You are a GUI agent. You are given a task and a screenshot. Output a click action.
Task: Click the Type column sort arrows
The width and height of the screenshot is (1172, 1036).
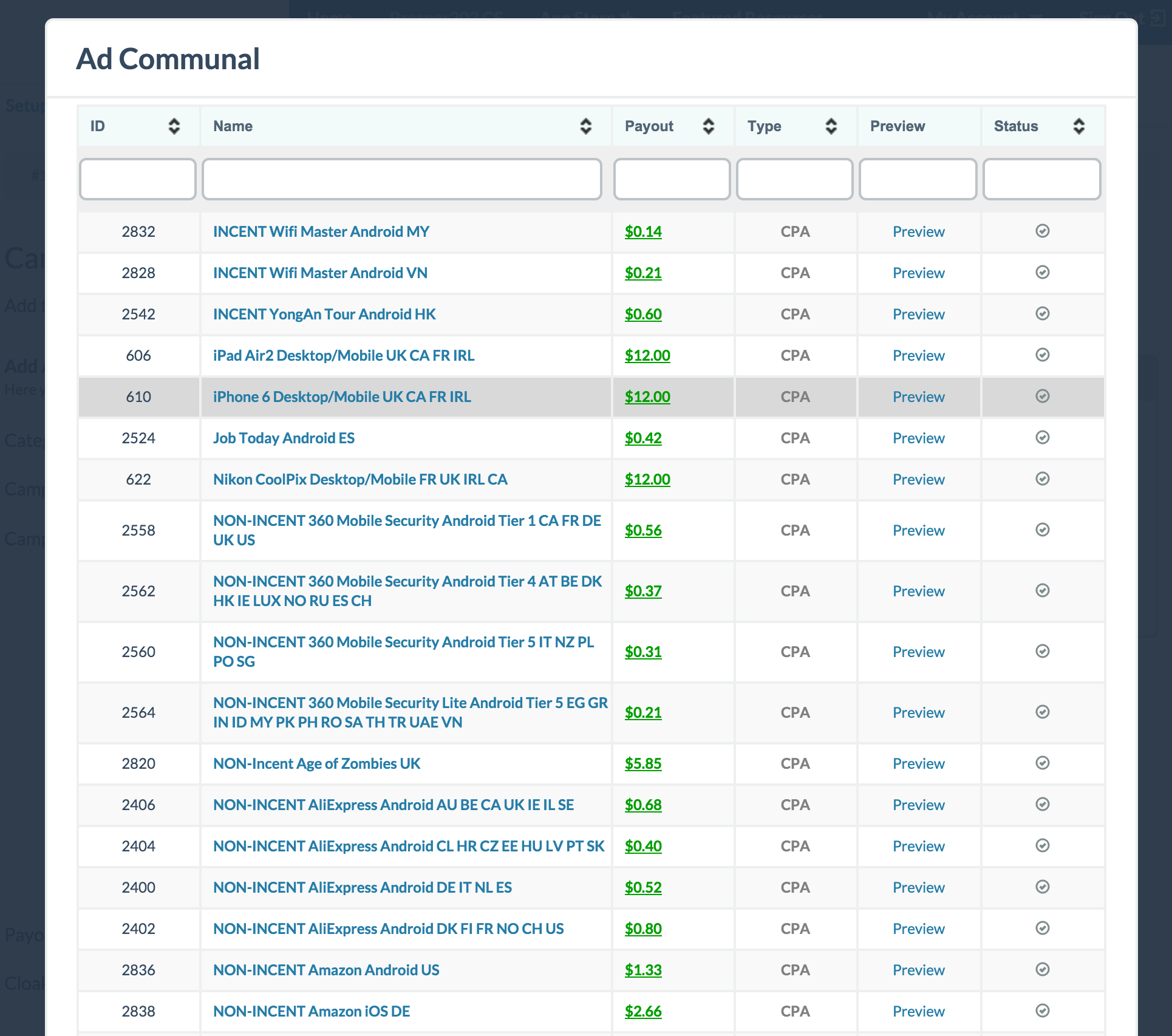pyautogui.click(x=832, y=126)
